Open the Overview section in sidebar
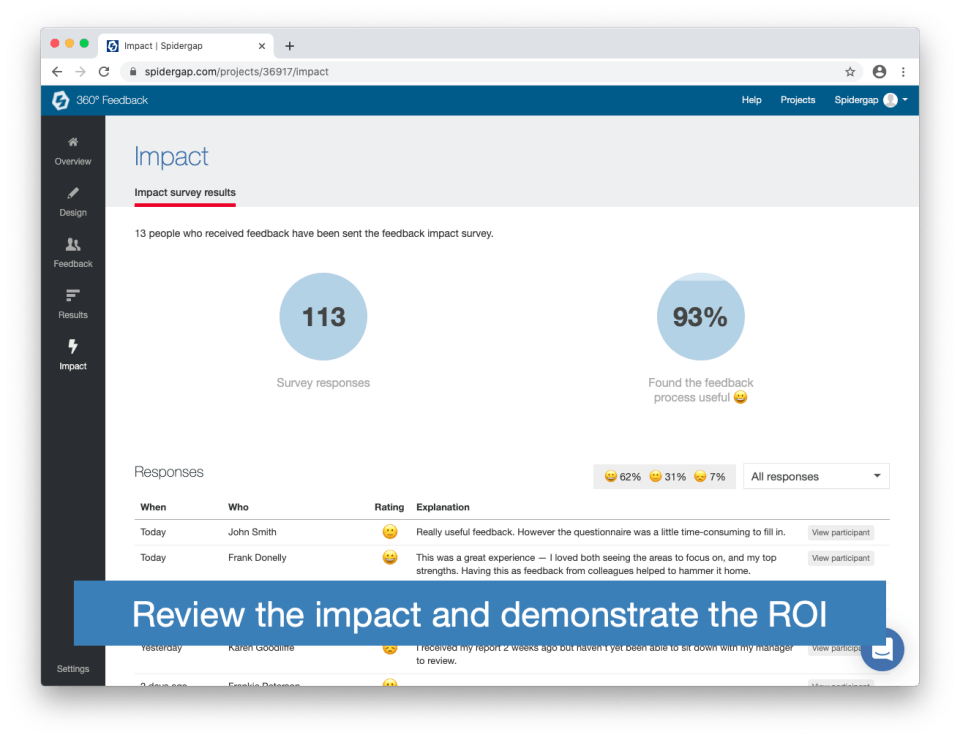This screenshot has width=960, height=740. pos(73,151)
